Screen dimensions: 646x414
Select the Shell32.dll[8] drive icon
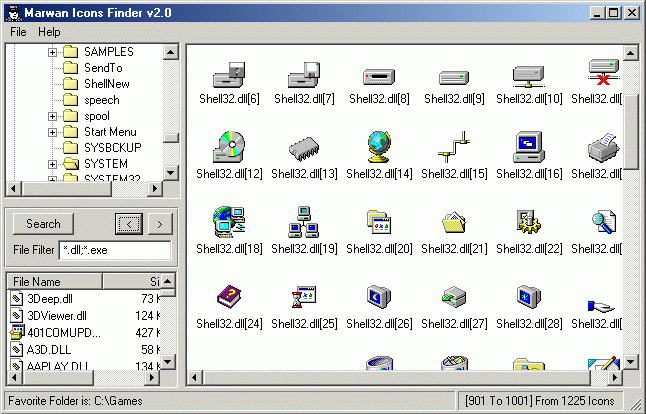click(379, 77)
